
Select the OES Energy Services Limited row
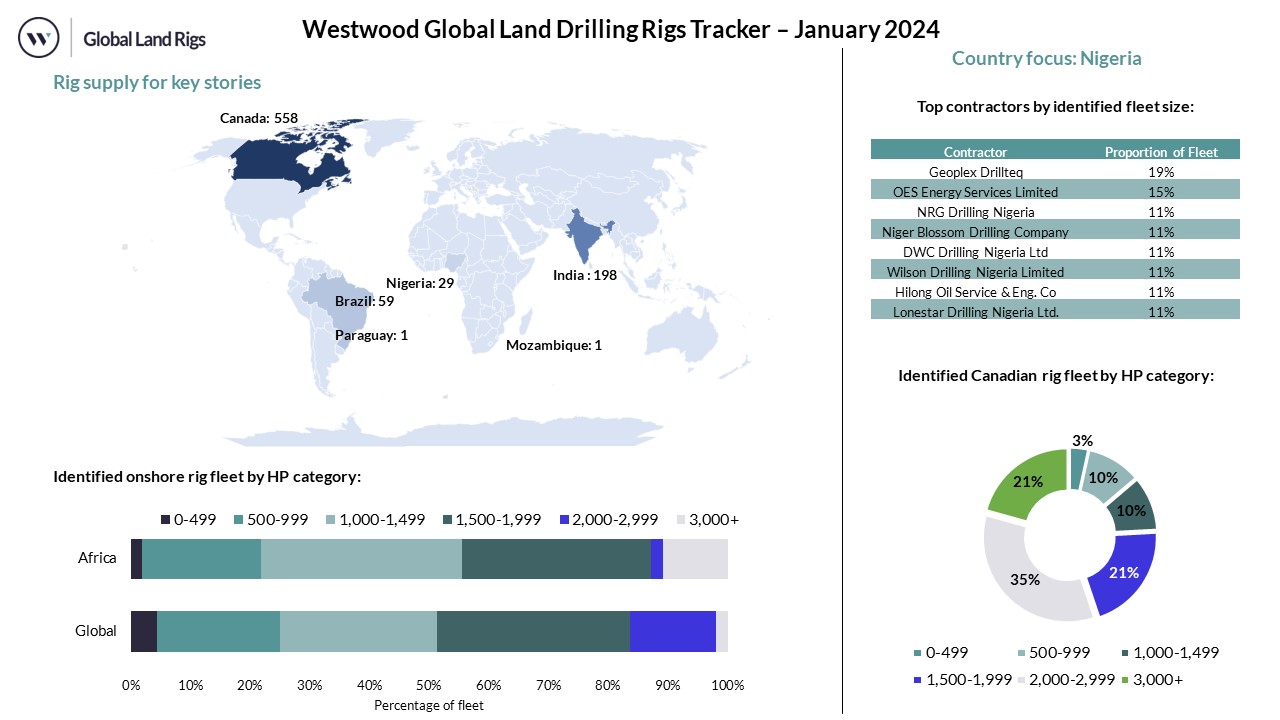pos(1055,192)
